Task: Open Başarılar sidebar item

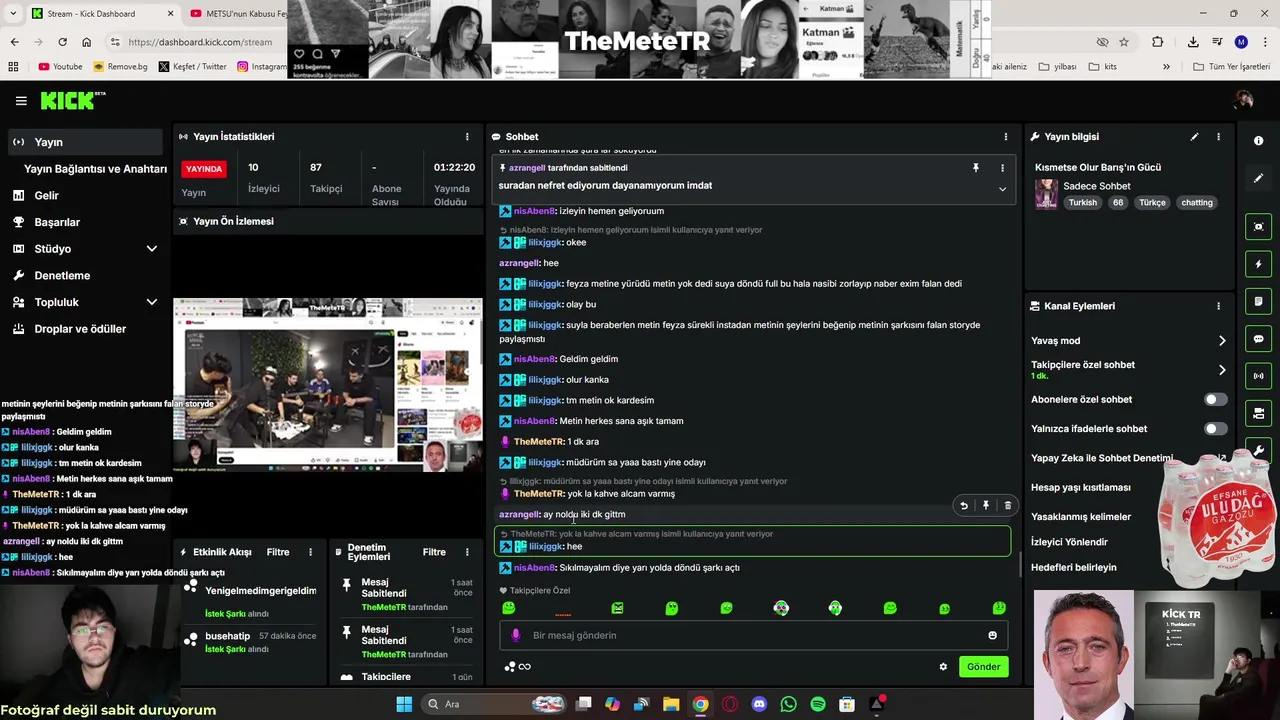Action: point(57,222)
